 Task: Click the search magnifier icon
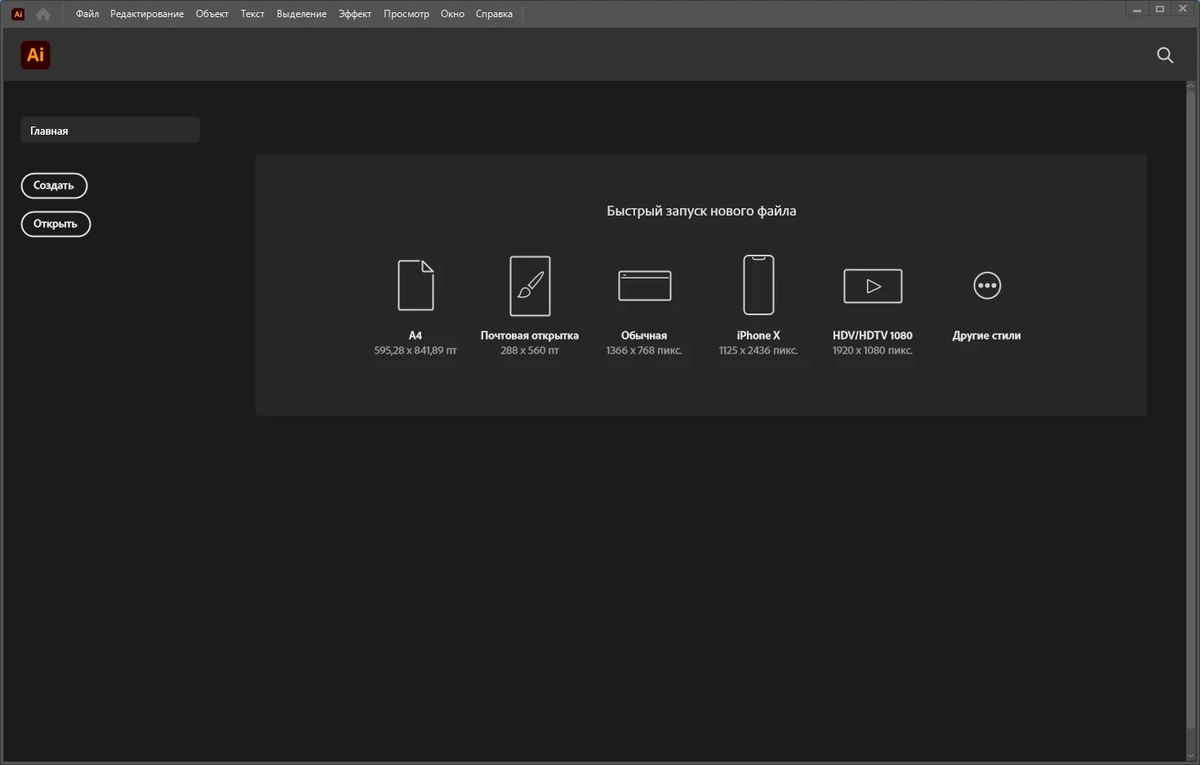(1165, 56)
